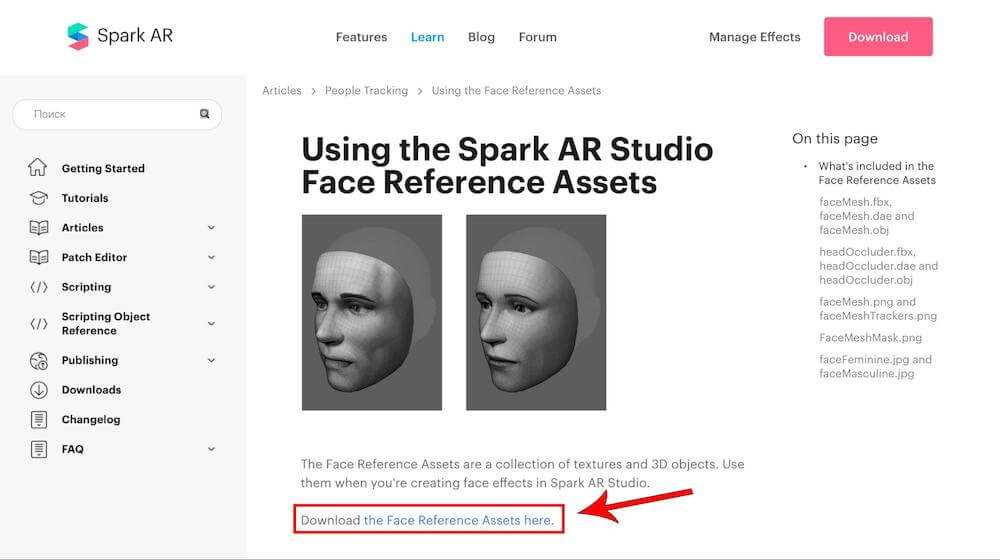Click the search magnifier icon
The image size is (1000, 560).
[x=205, y=114]
